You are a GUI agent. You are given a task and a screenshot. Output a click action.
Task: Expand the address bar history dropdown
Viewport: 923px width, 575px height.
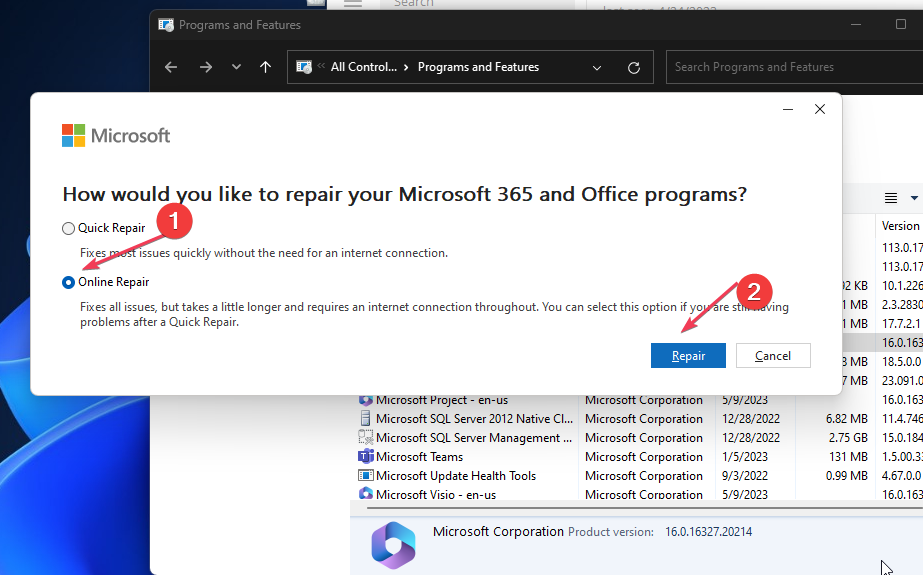(x=597, y=67)
